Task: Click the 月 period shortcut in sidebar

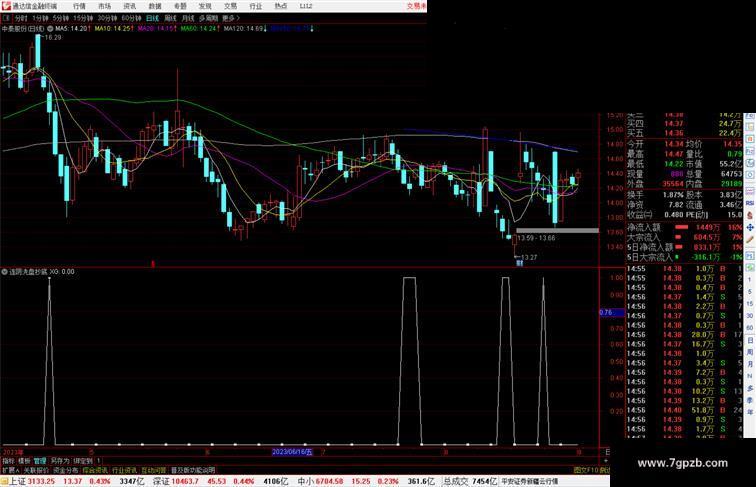Action: [750, 365]
